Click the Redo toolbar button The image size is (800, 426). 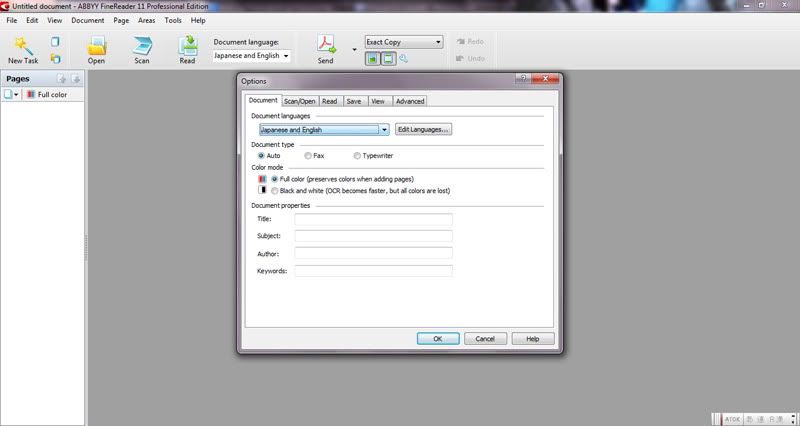470,42
